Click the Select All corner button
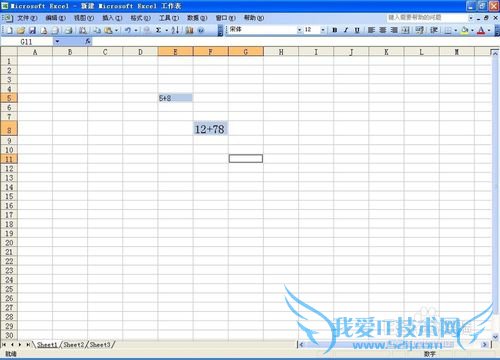This screenshot has height=360, width=500. tap(9, 52)
